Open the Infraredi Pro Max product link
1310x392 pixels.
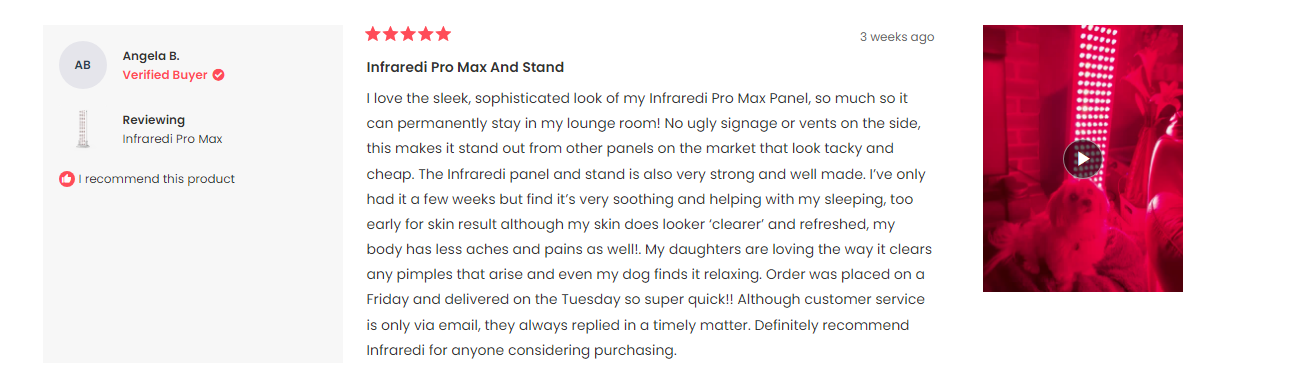pos(172,139)
